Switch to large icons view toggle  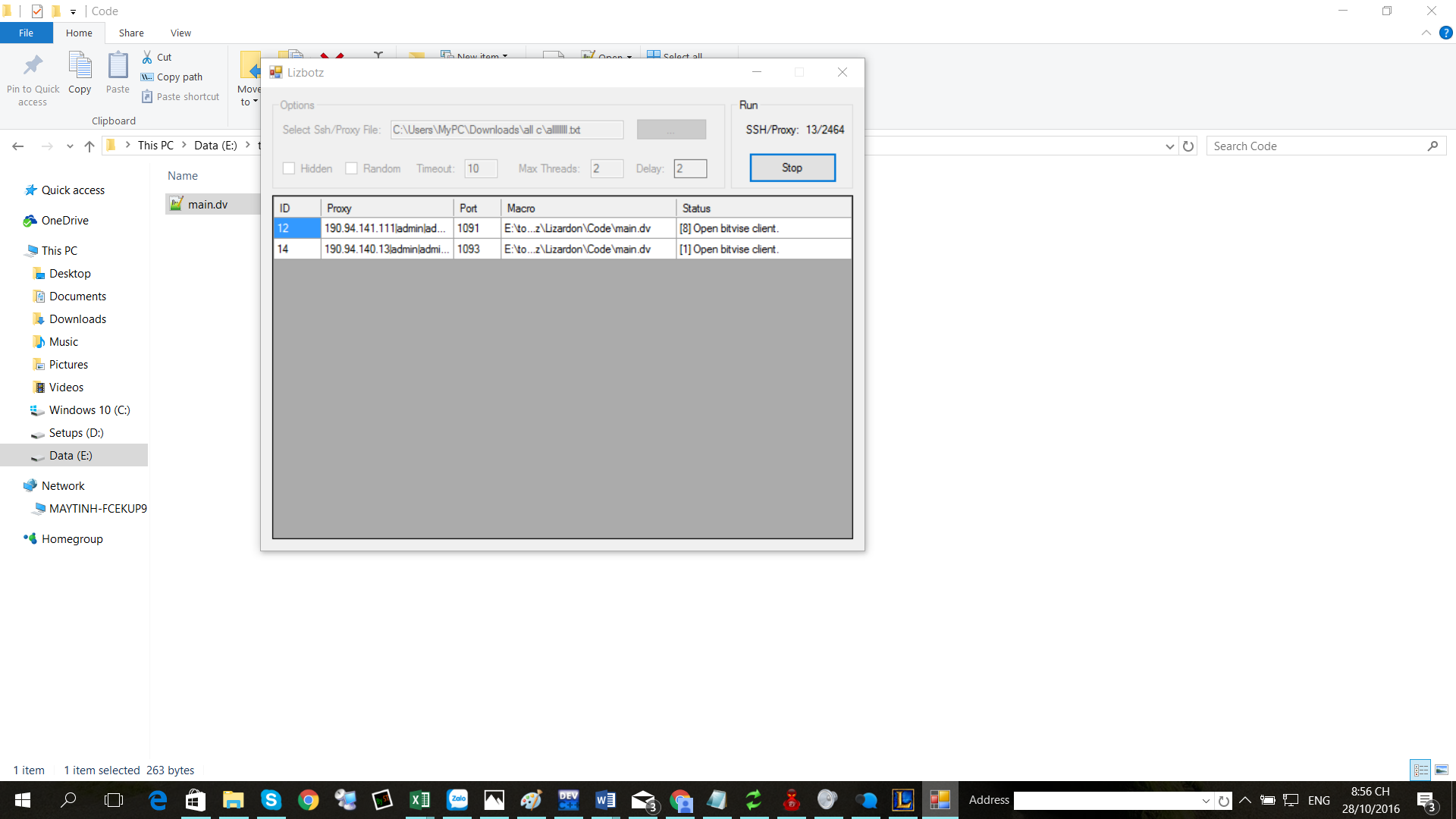click(x=1442, y=770)
